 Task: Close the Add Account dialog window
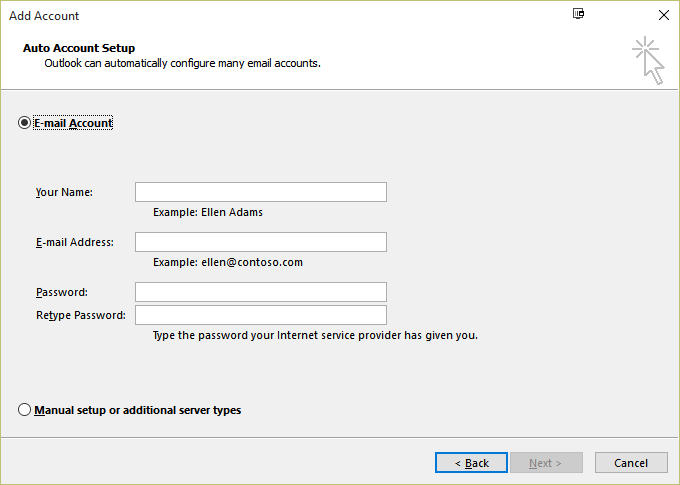664,15
